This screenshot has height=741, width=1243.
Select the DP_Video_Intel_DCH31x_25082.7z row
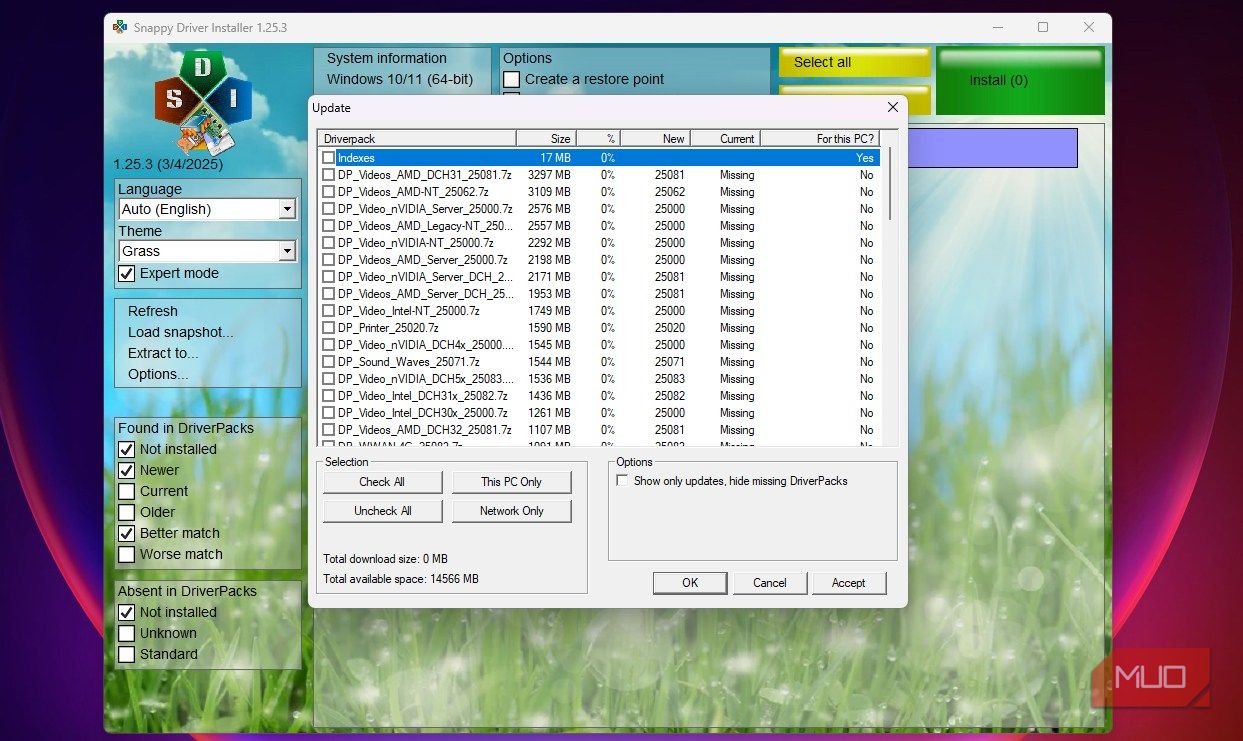click(x=600, y=396)
